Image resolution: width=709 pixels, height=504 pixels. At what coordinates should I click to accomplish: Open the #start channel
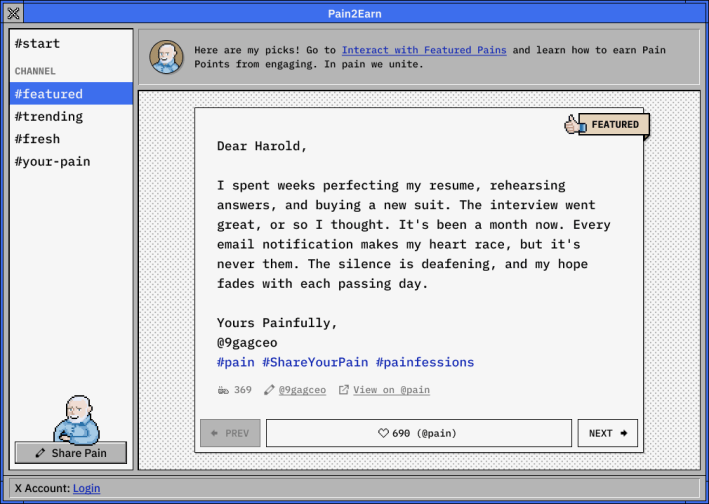pos(37,44)
